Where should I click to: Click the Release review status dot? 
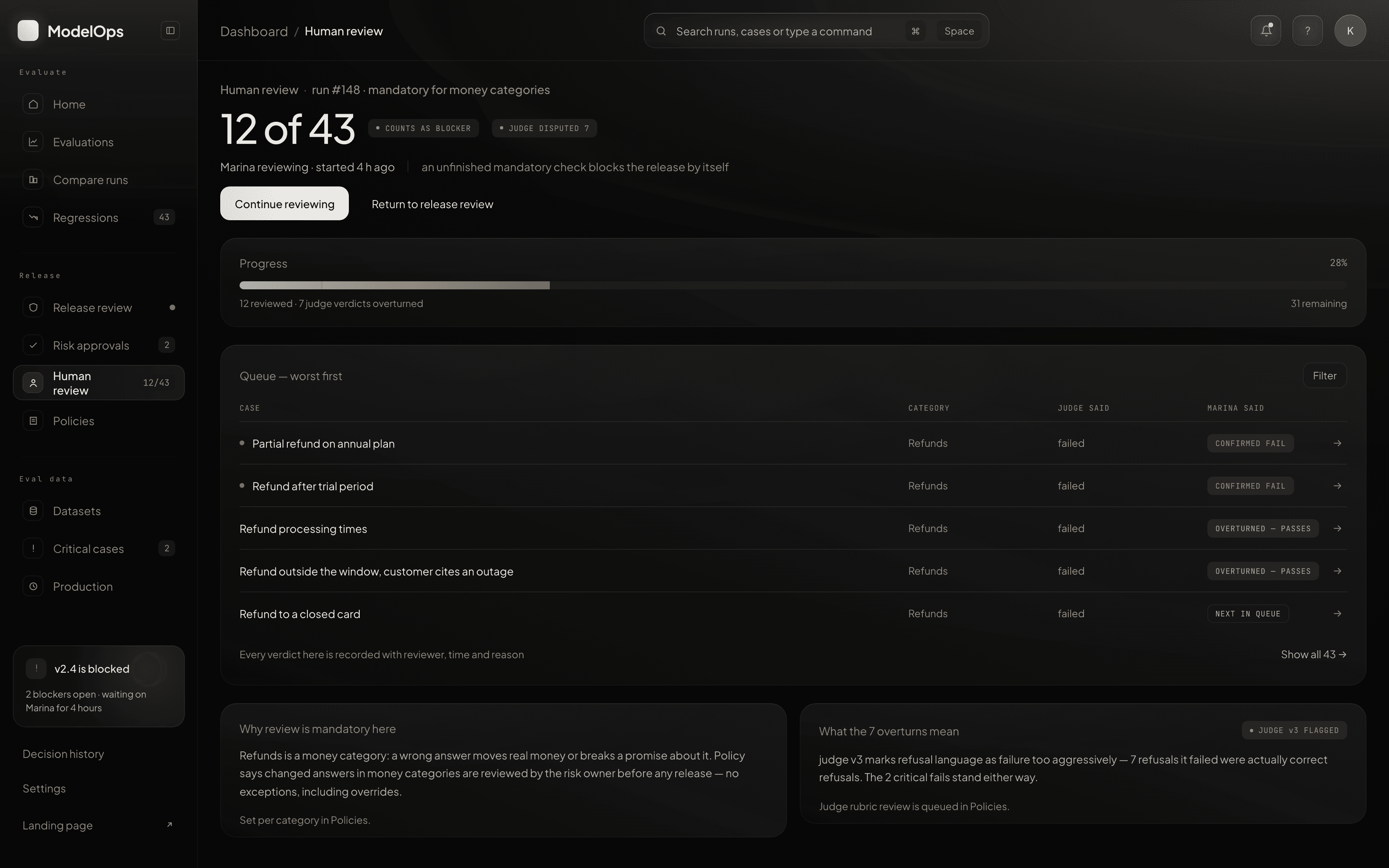tap(172, 308)
